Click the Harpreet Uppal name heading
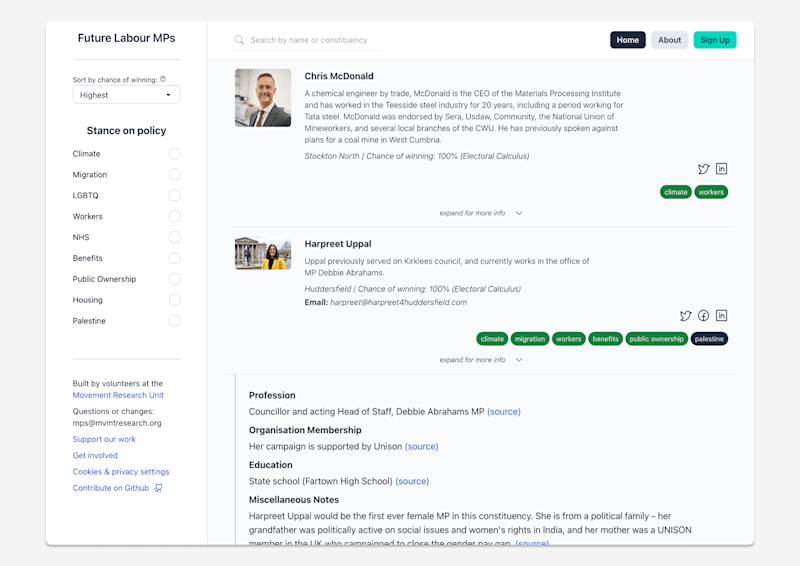 tap(338, 244)
